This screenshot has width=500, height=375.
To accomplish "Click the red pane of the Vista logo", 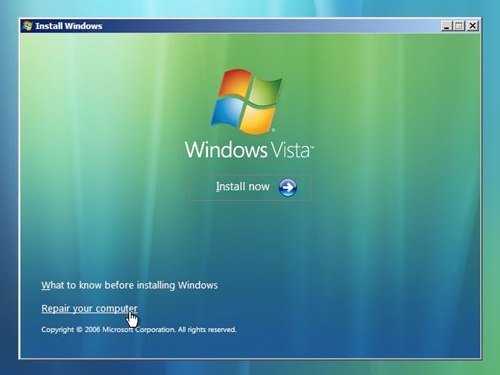I will click(x=234, y=82).
